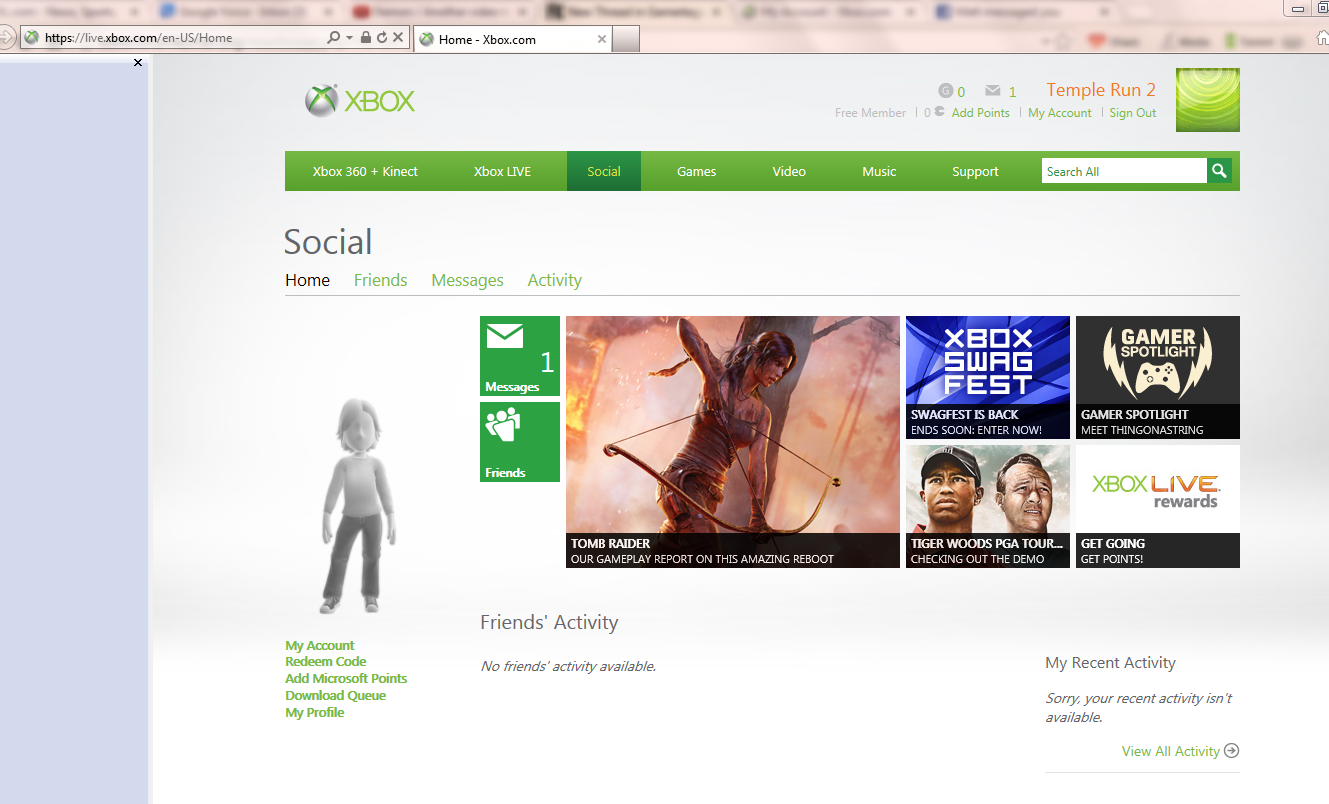Click the browser home icon at the top right
1329x804 pixels.
coord(1322,37)
